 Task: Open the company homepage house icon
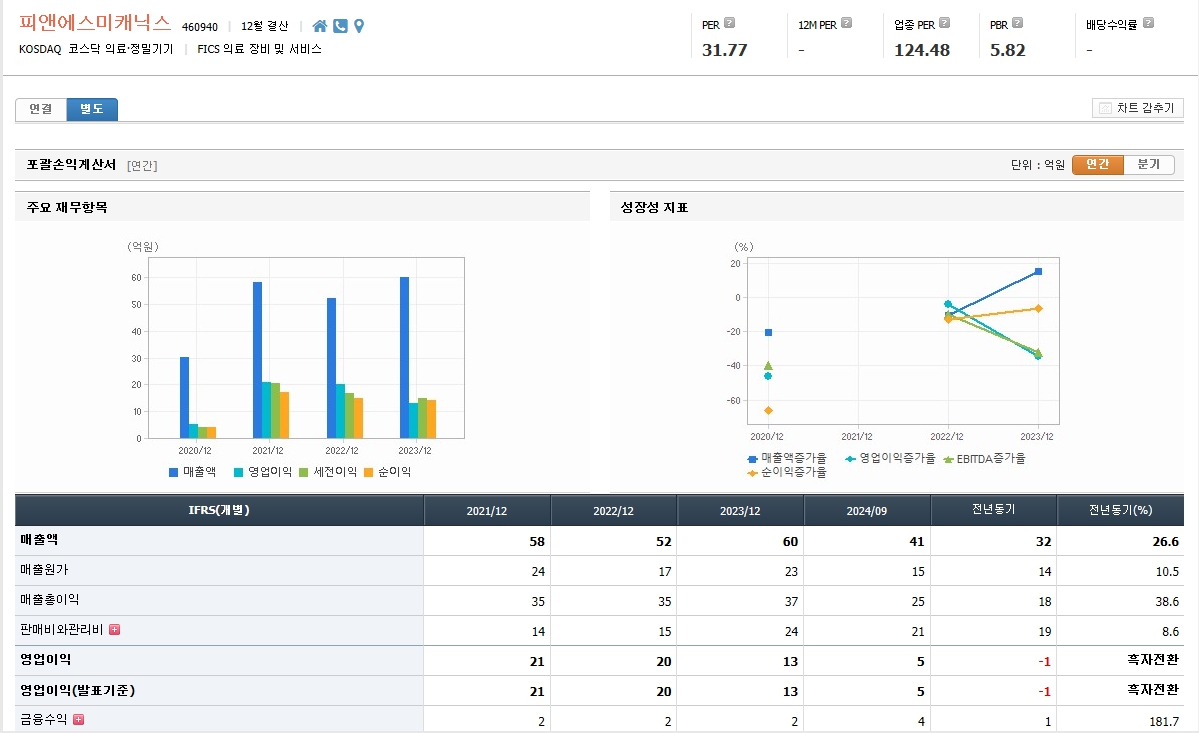pyautogui.click(x=320, y=26)
